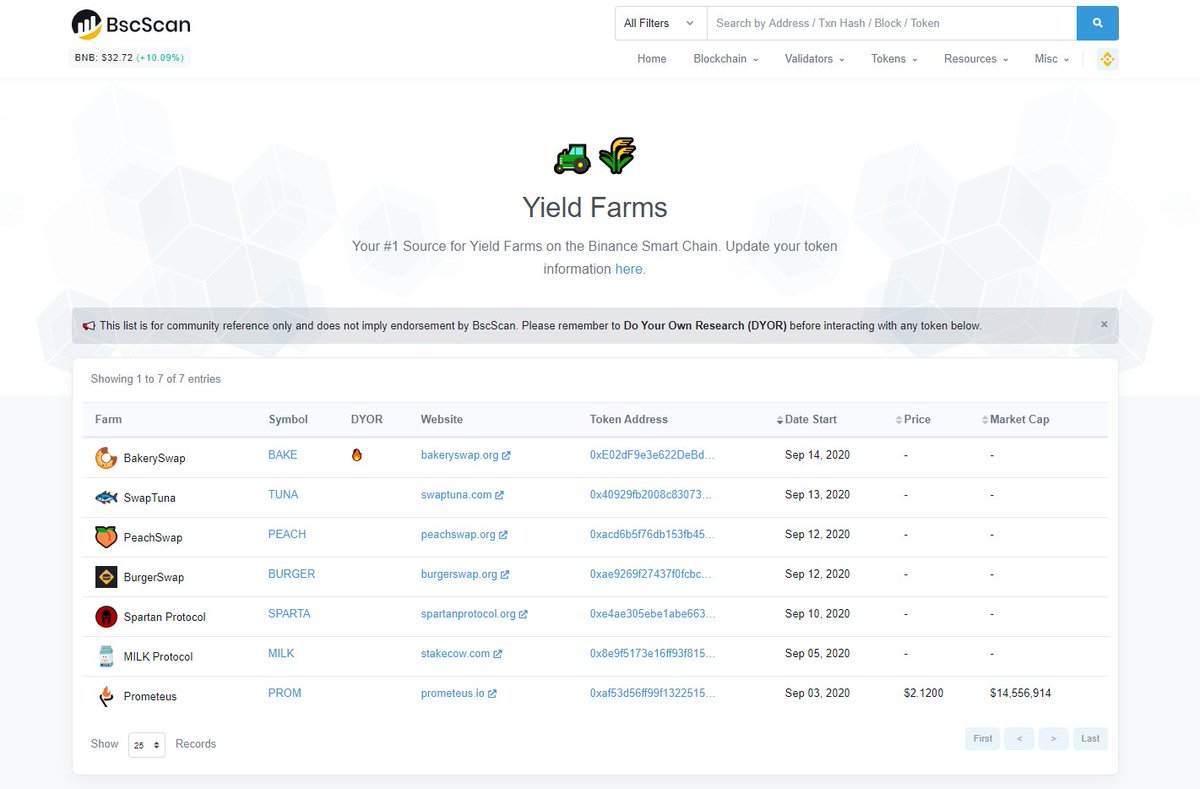Click the PeachSwap peach logo
Image resolution: width=1200 pixels, height=789 pixels.
tap(106, 537)
